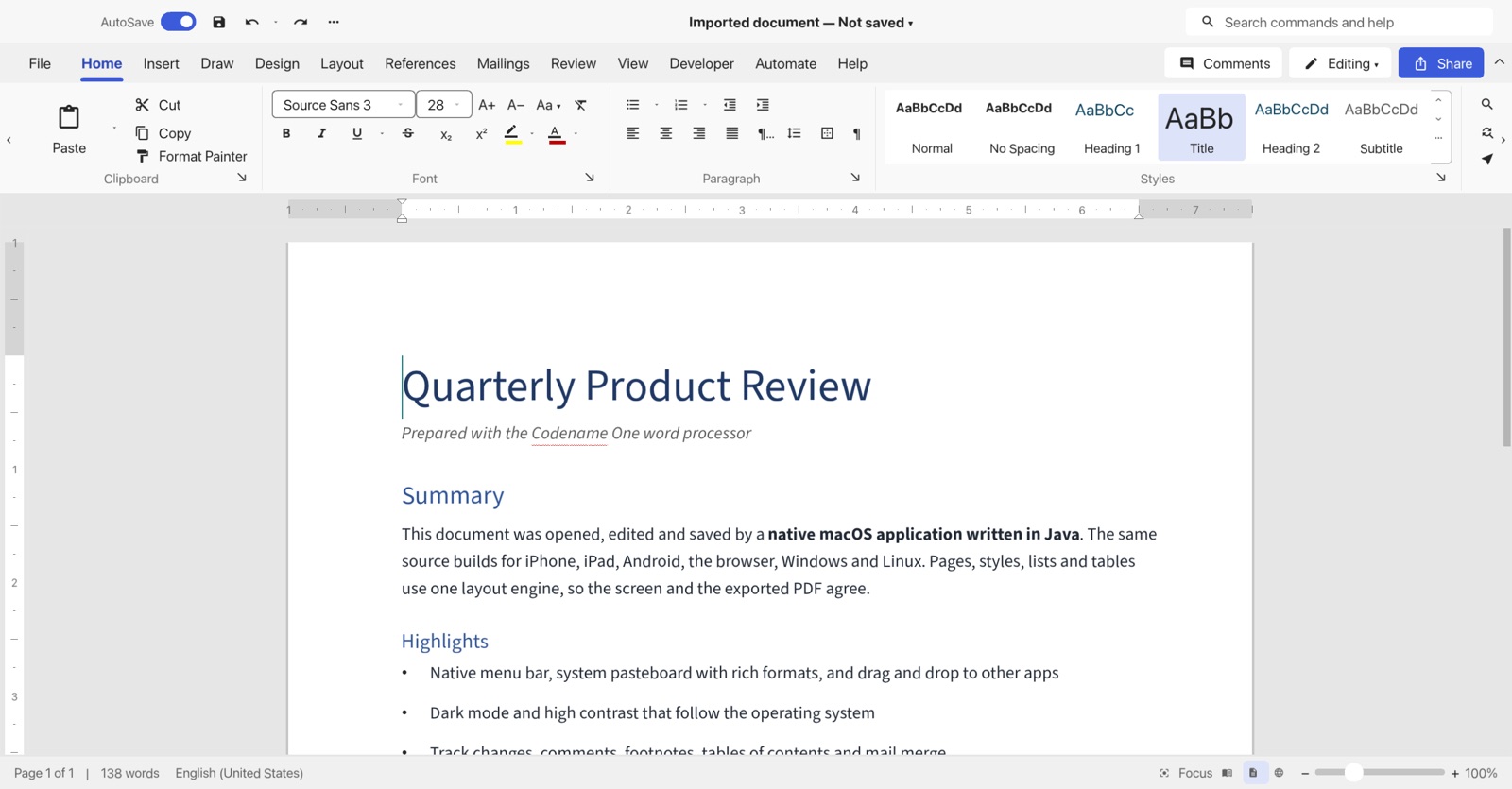Open underline style dropdown arrow
The image size is (1512, 789).
(x=382, y=134)
